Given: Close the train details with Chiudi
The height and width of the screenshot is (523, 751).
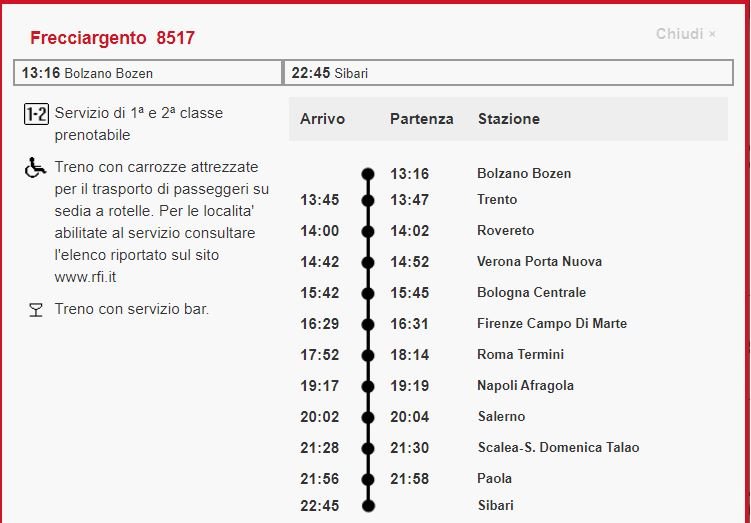Looking at the screenshot, I should click(685, 34).
